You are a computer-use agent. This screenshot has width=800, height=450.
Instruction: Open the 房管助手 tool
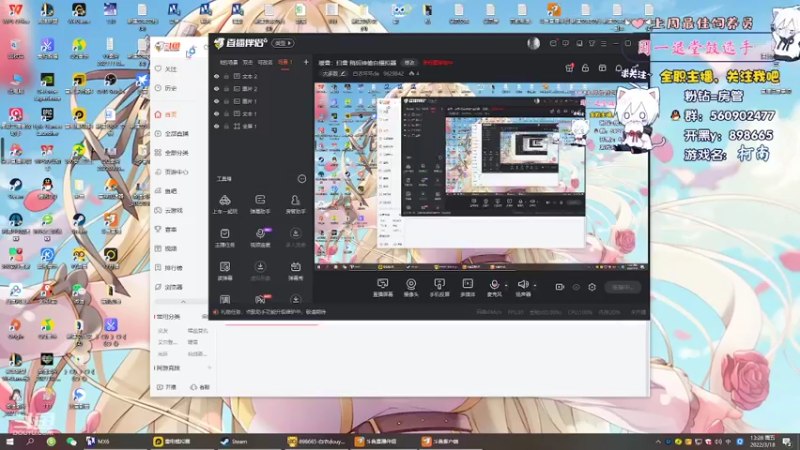(x=295, y=204)
